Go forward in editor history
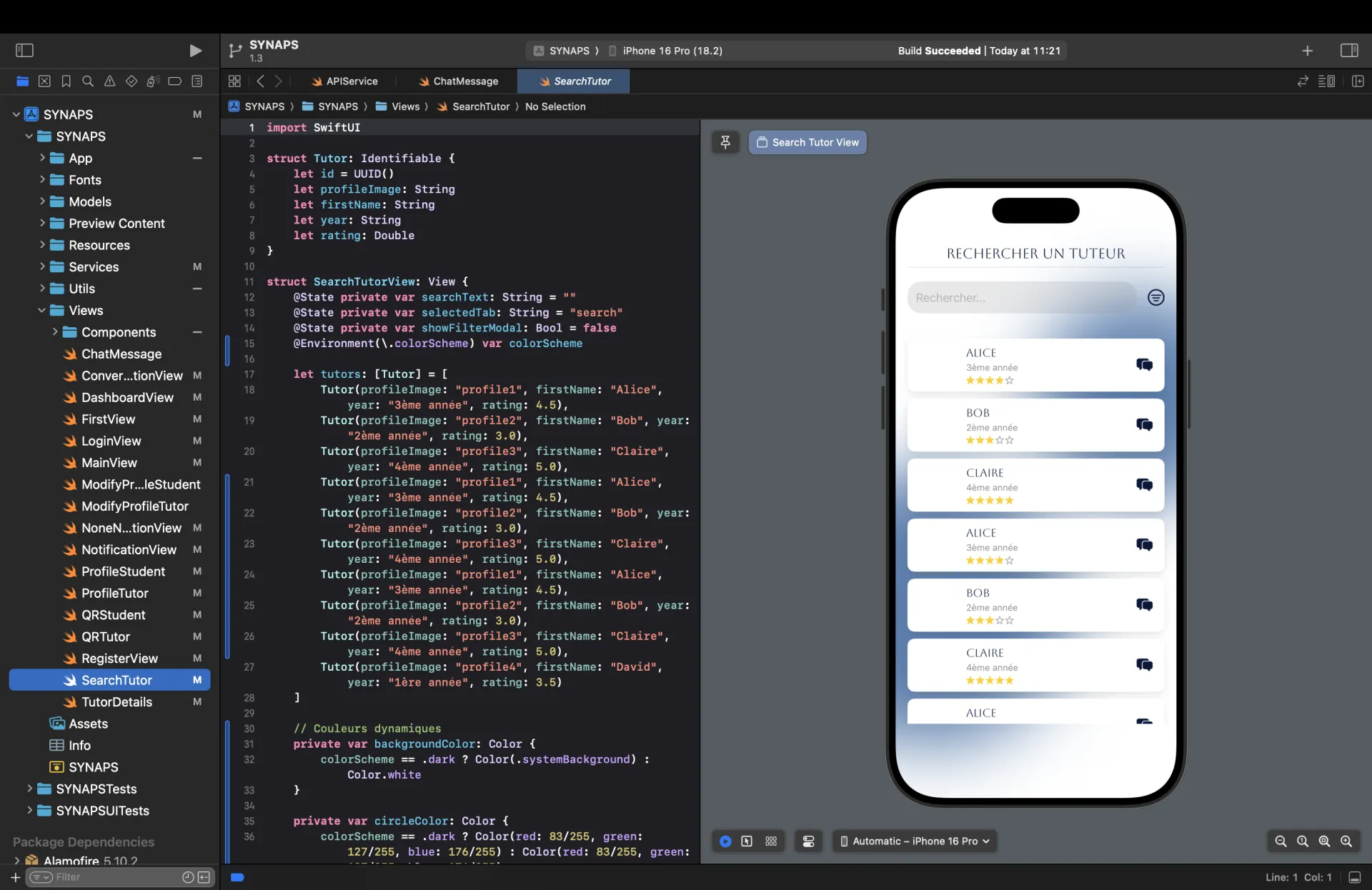This screenshot has height=890, width=1372. (279, 81)
